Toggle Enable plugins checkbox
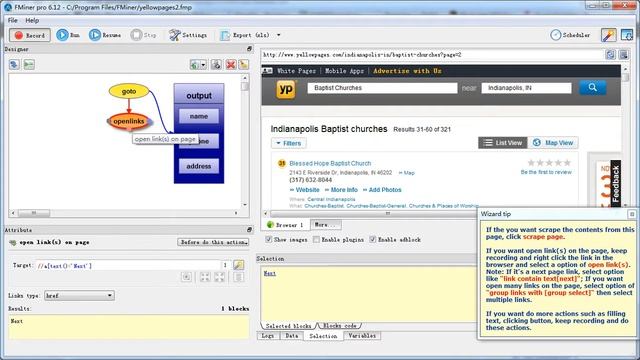The image size is (640, 360). point(316,240)
